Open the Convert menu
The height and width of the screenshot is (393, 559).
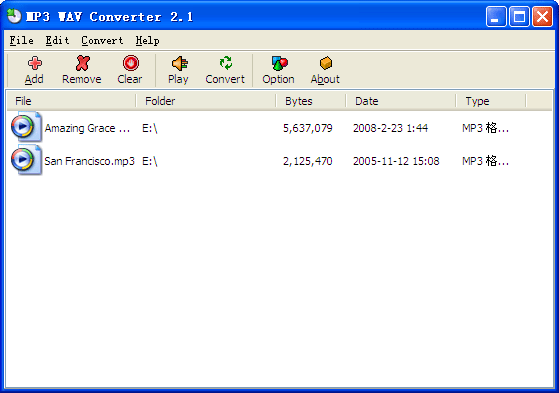pos(102,41)
